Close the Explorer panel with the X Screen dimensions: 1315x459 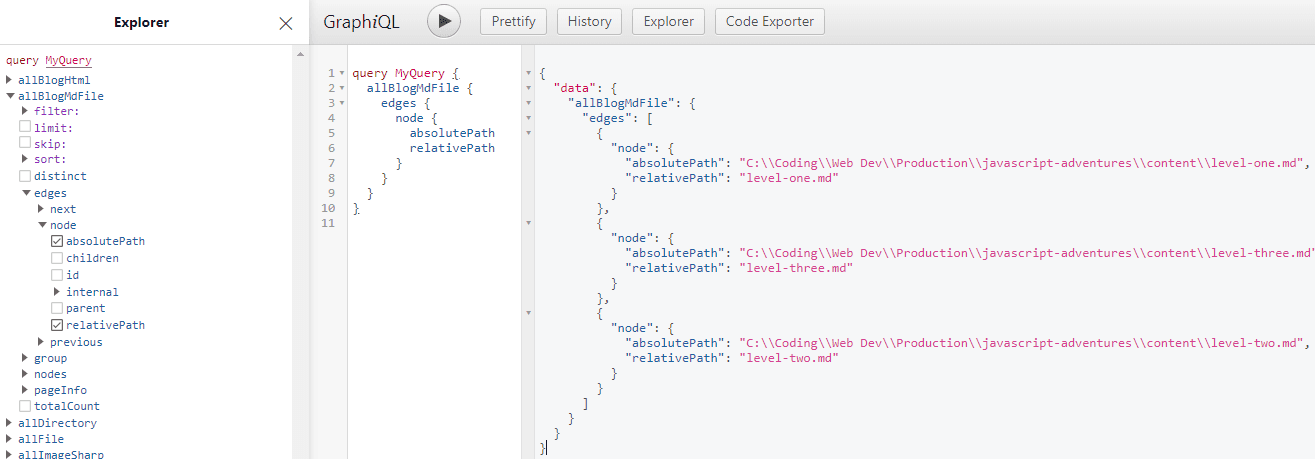286,23
